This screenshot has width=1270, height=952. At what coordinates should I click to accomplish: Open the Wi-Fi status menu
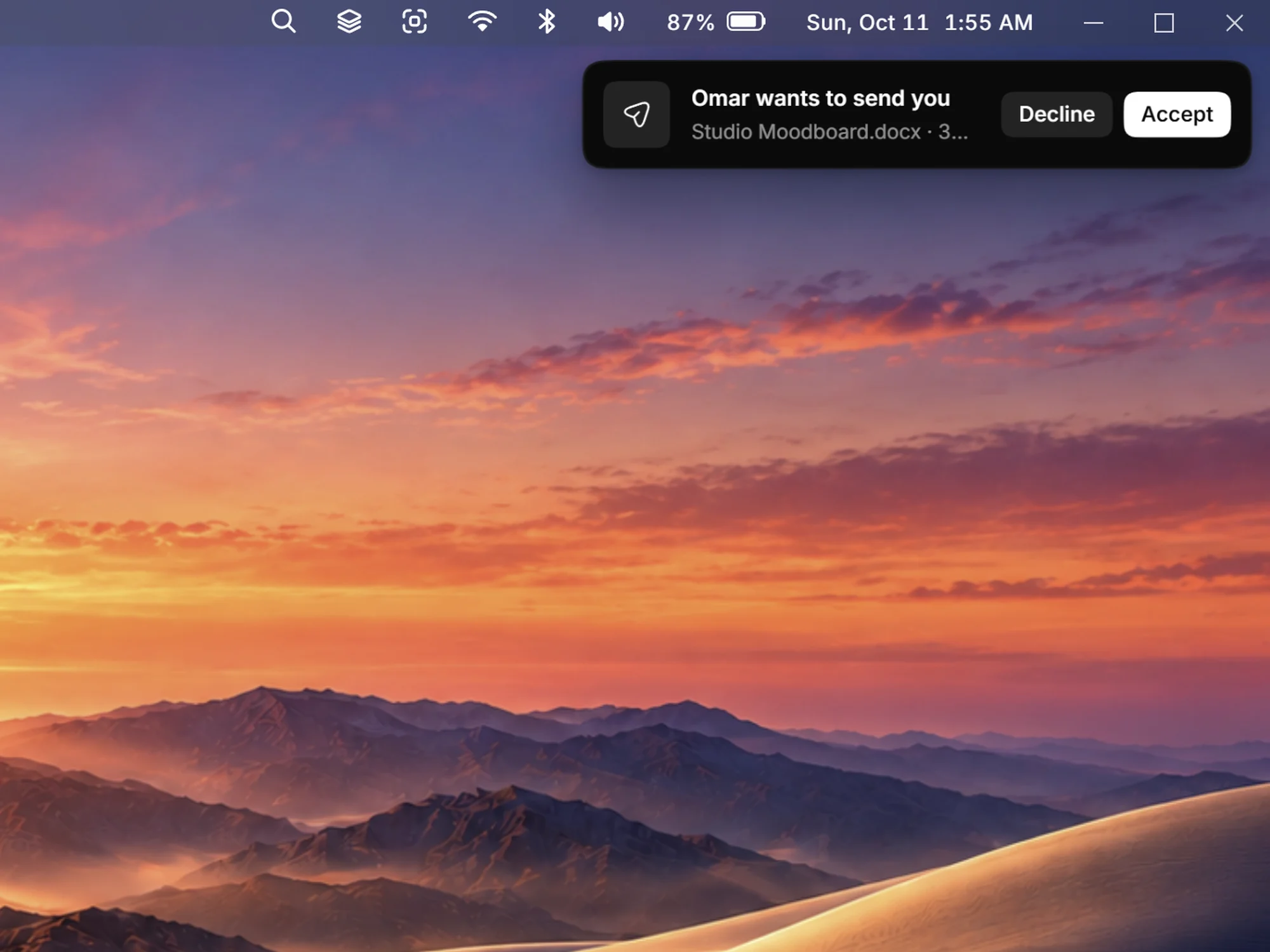[x=482, y=22]
